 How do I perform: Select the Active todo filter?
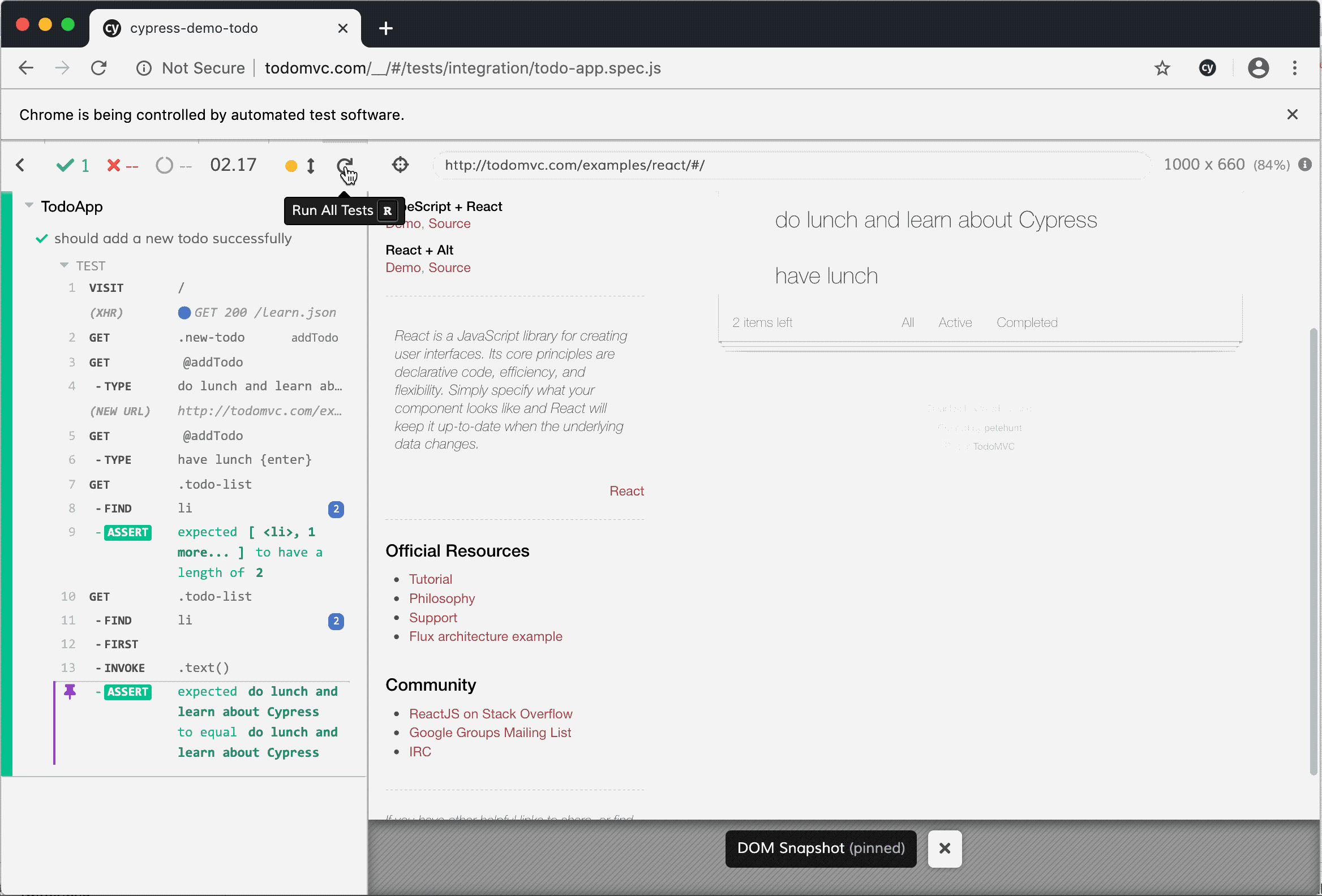(955, 322)
